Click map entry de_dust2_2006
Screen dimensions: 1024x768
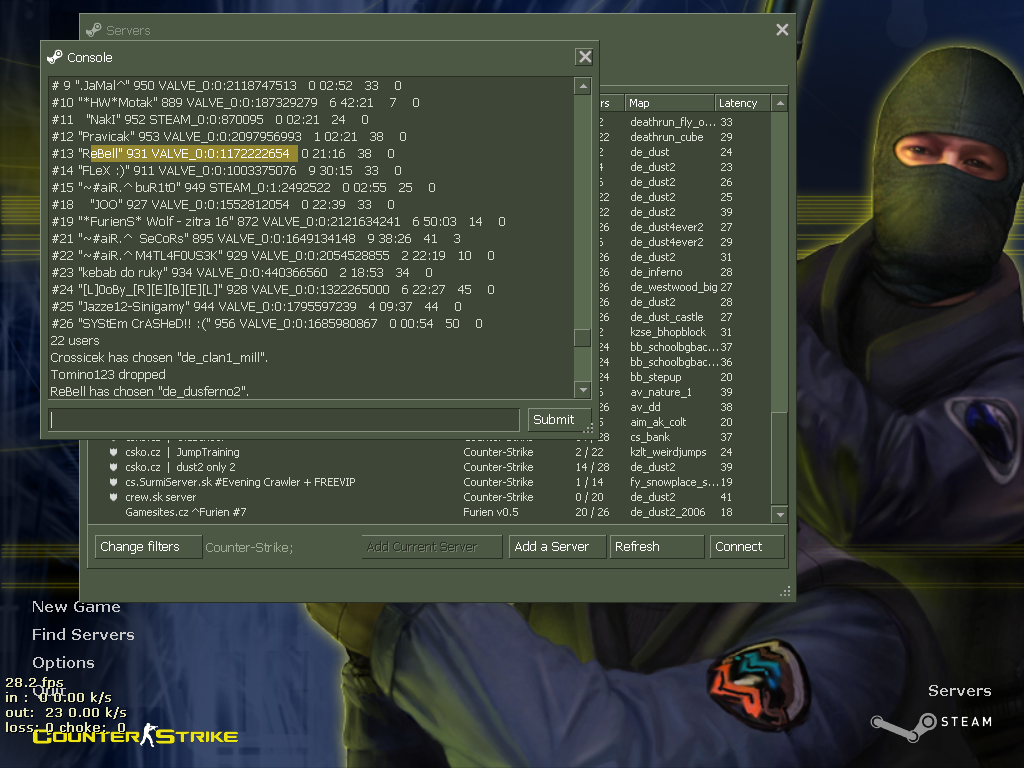[x=667, y=513]
